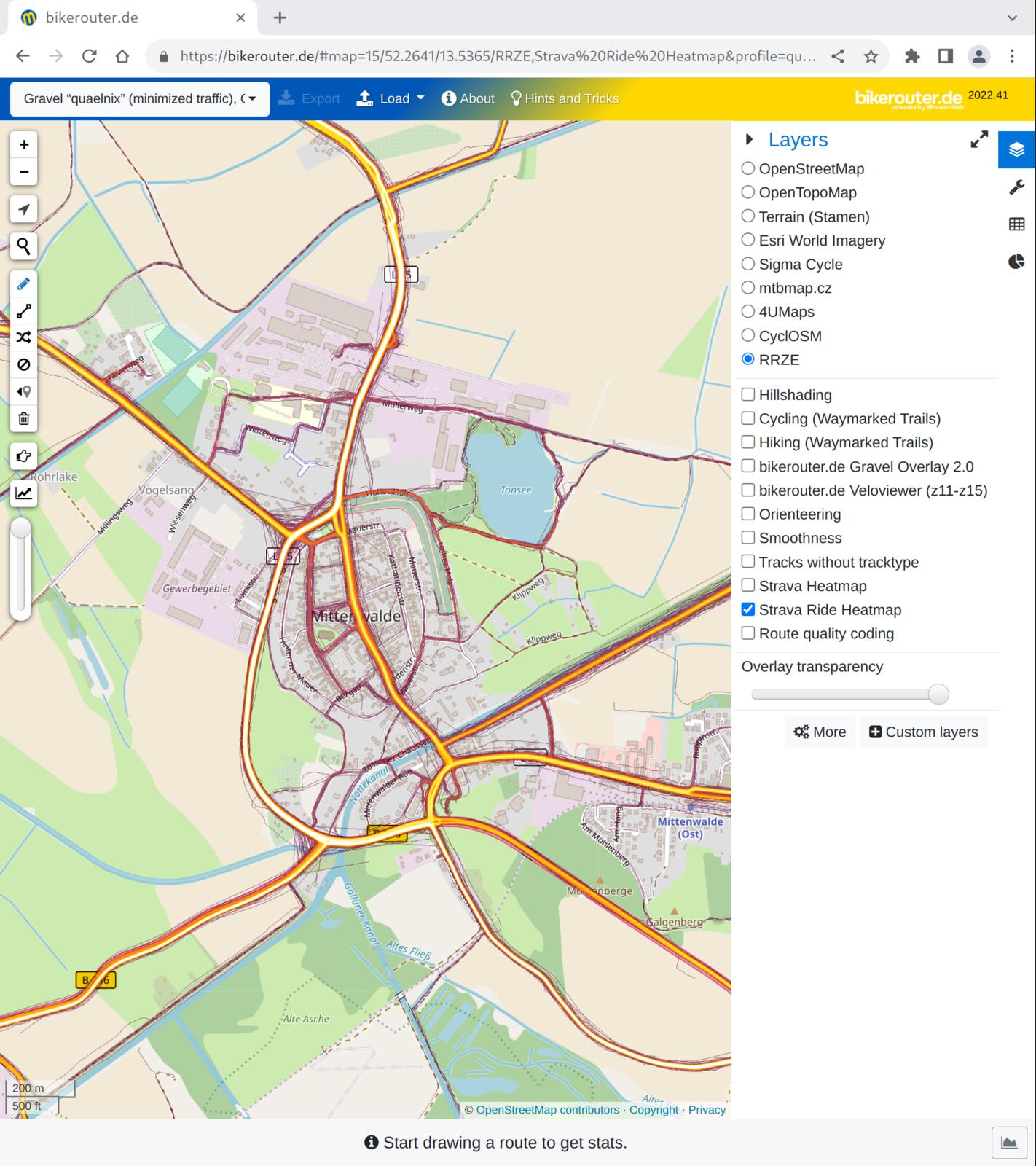Image resolution: width=1036 pixels, height=1166 pixels.
Task: Open the Load dropdown menu
Action: click(391, 98)
